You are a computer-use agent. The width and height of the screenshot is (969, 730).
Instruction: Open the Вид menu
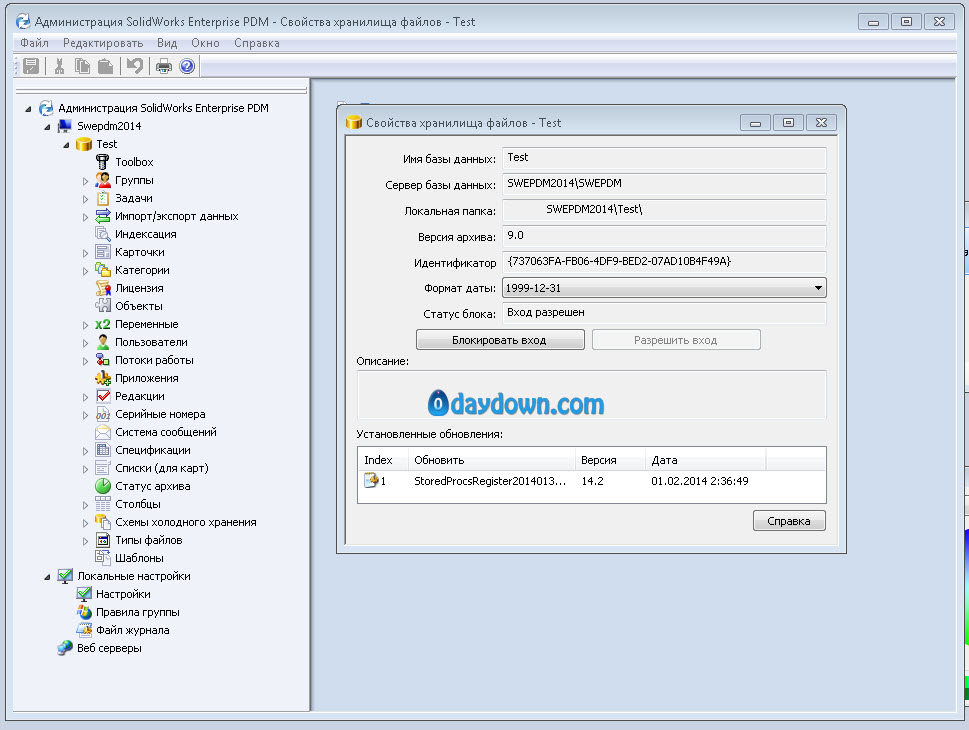167,43
